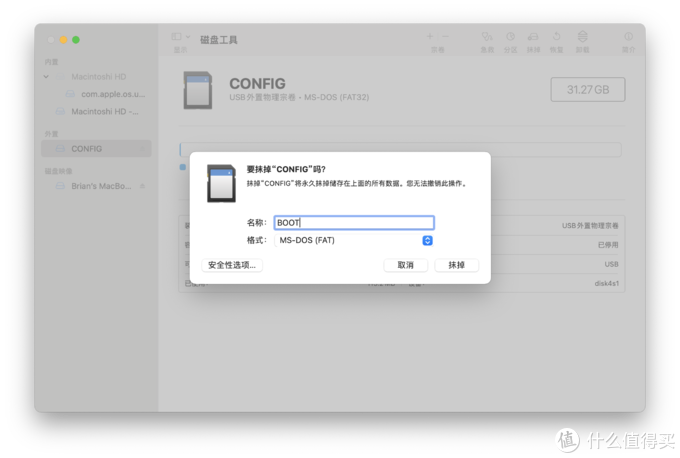
Task: Click the Erase (抹掉) toolbar icon
Action: pyautogui.click(x=533, y=36)
